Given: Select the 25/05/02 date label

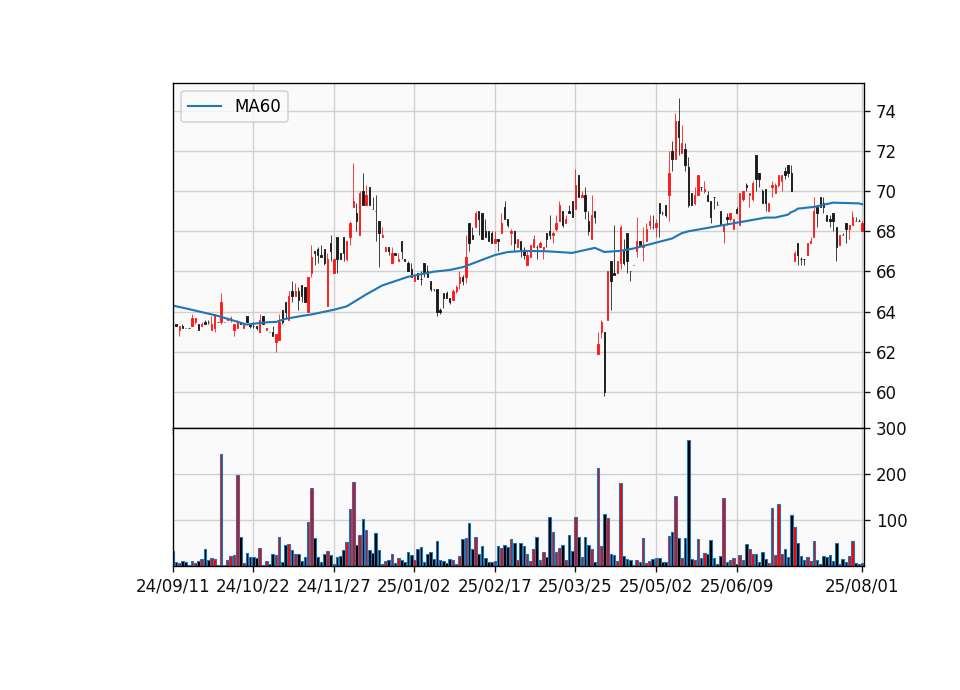Looking at the screenshot, I should coord(656,586).
